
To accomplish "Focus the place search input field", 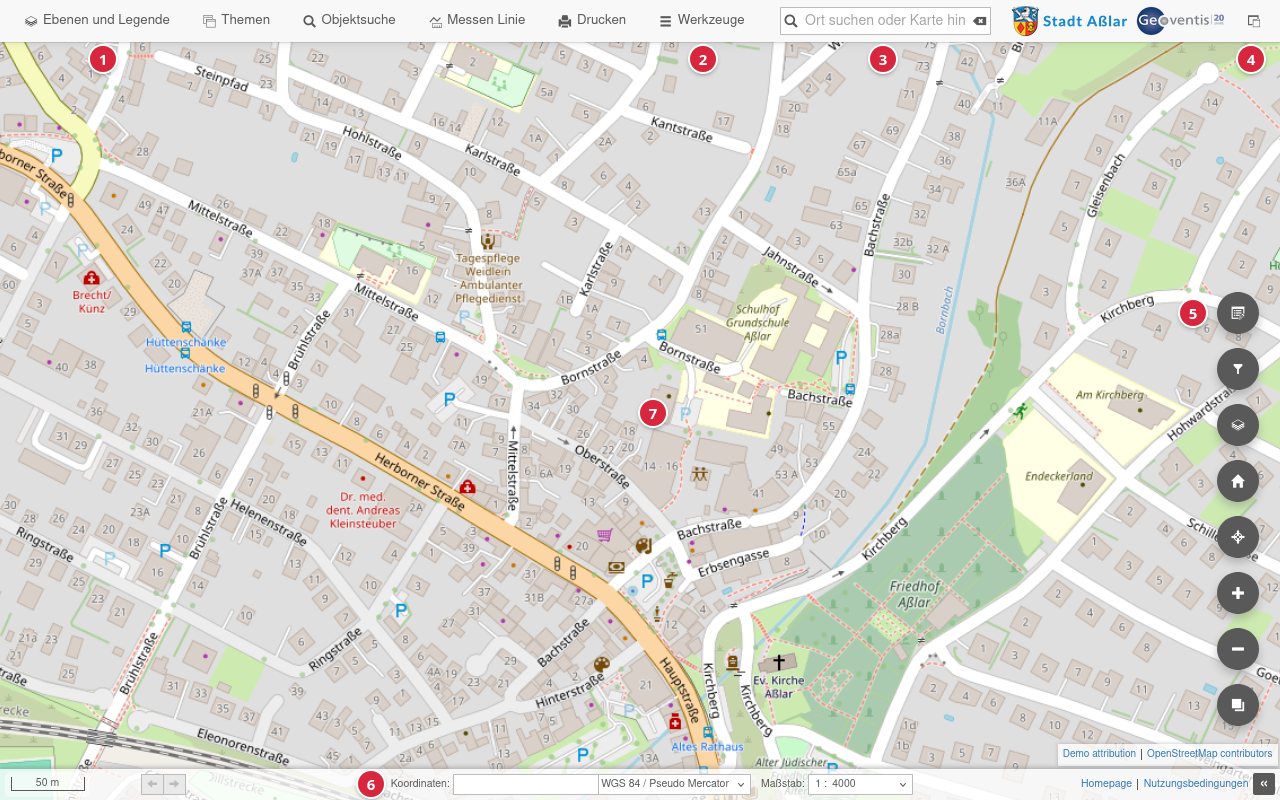I will pos(884,20).
